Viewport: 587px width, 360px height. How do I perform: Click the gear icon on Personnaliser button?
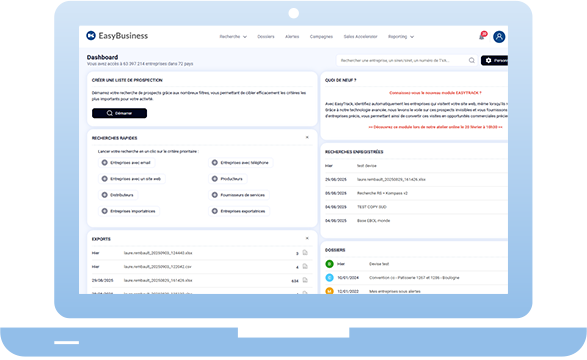pos(488,60)
